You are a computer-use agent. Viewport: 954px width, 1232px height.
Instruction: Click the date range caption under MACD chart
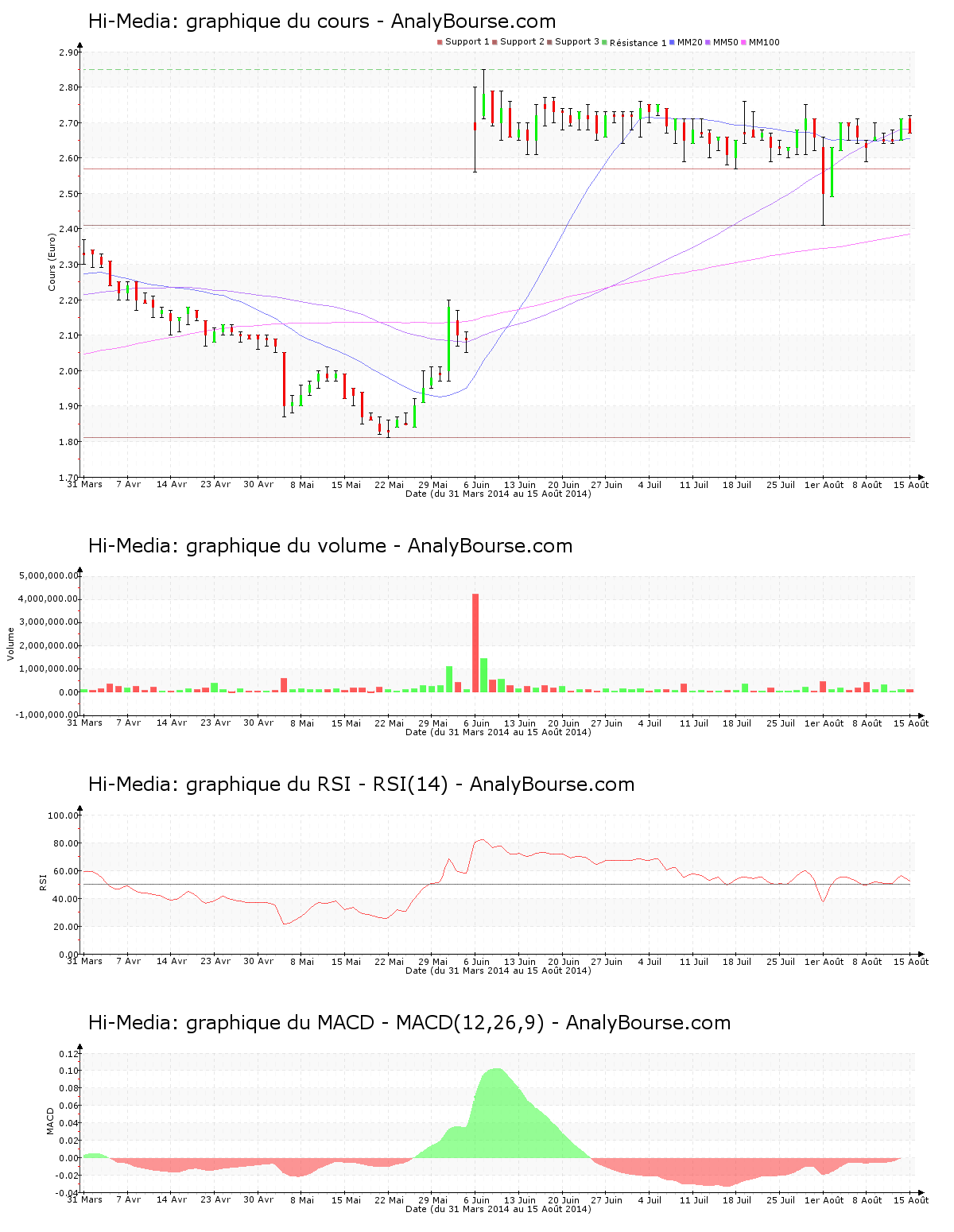click(498, 1209)
